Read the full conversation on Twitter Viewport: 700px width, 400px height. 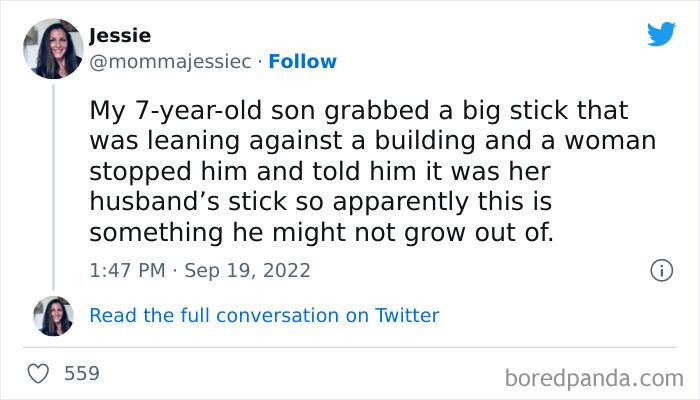[x=264, y=316]
